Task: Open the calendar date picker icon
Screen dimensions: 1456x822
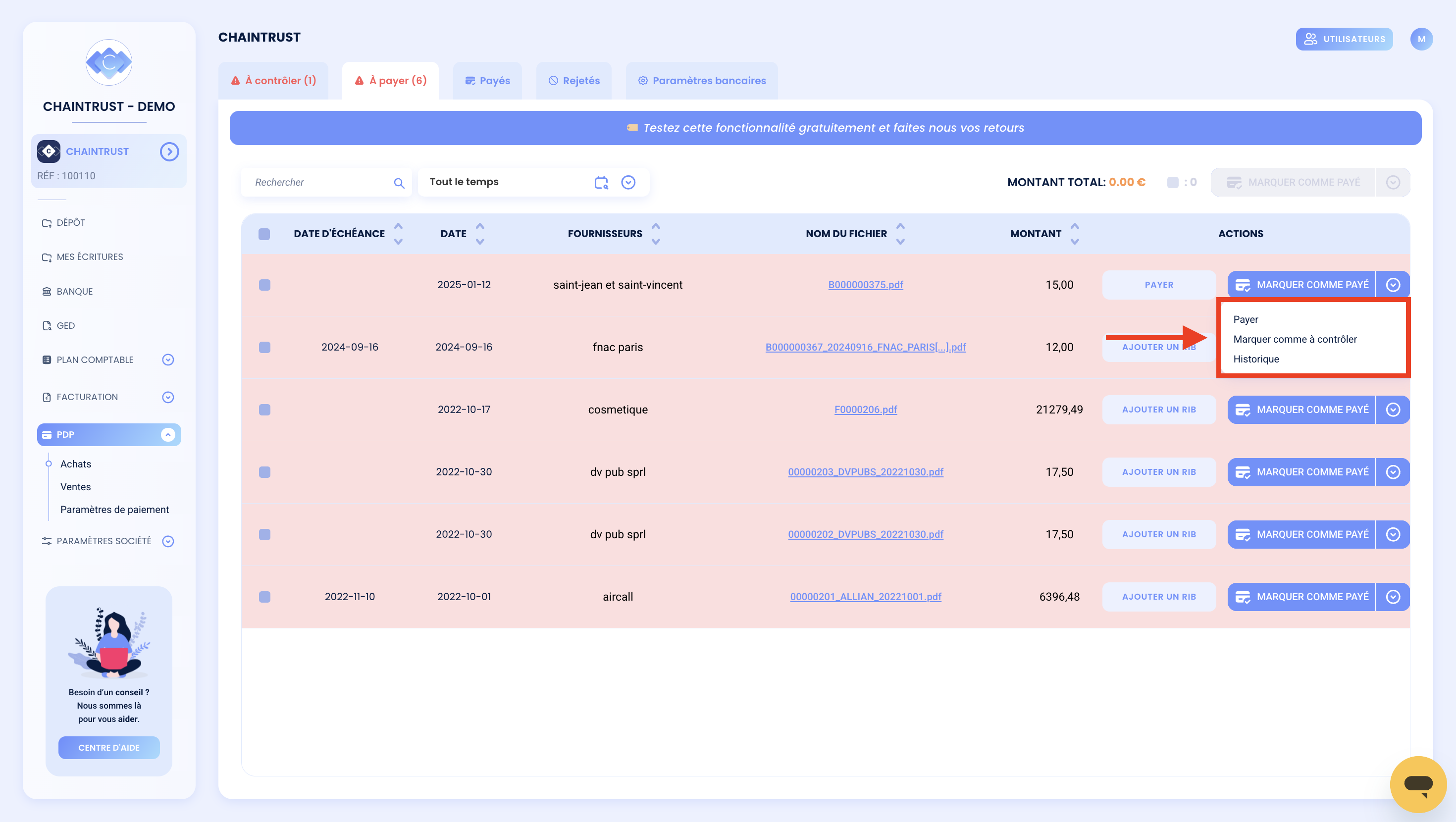Action: [601, 182]
